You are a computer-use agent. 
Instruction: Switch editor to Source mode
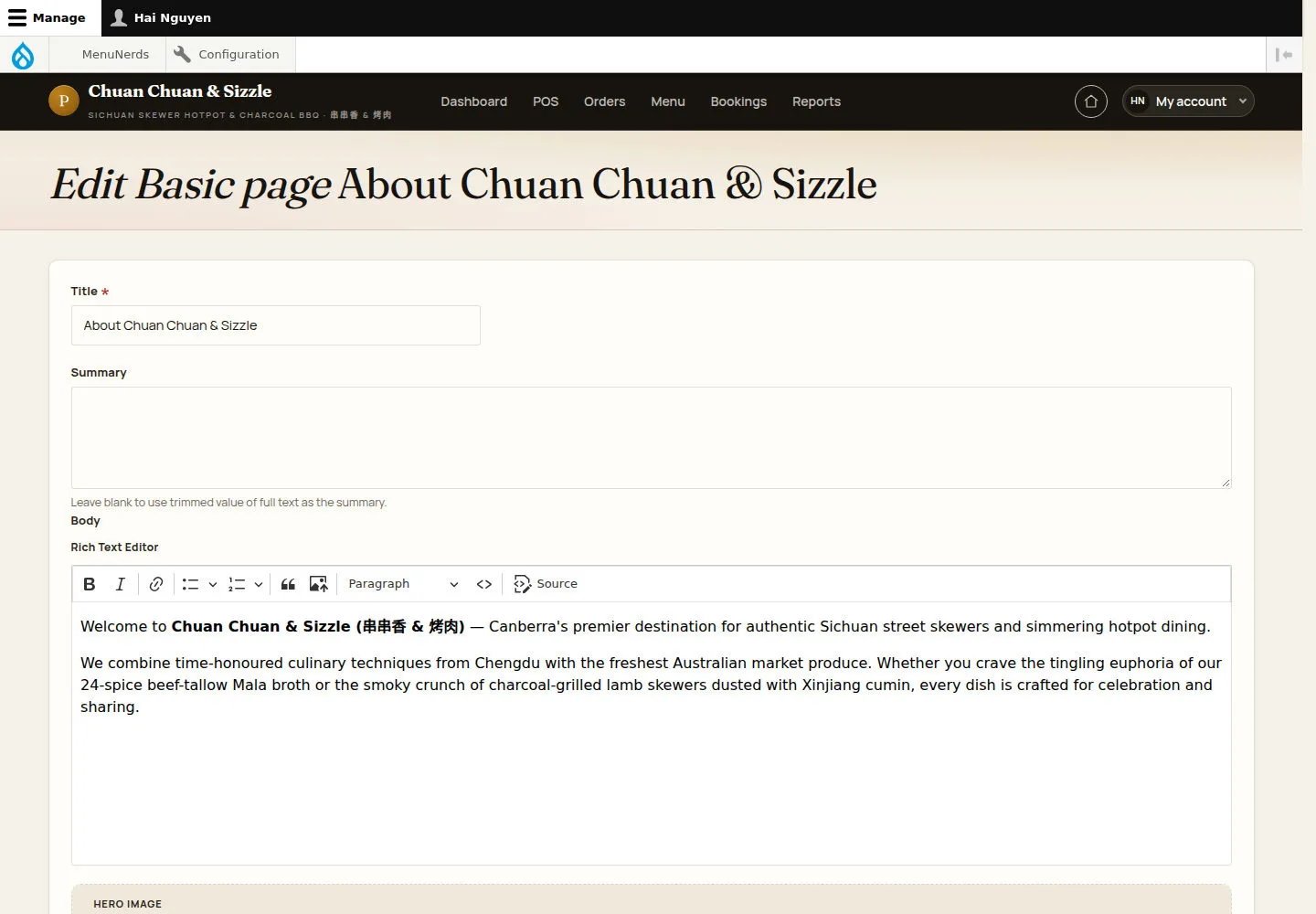coord(546,584)
